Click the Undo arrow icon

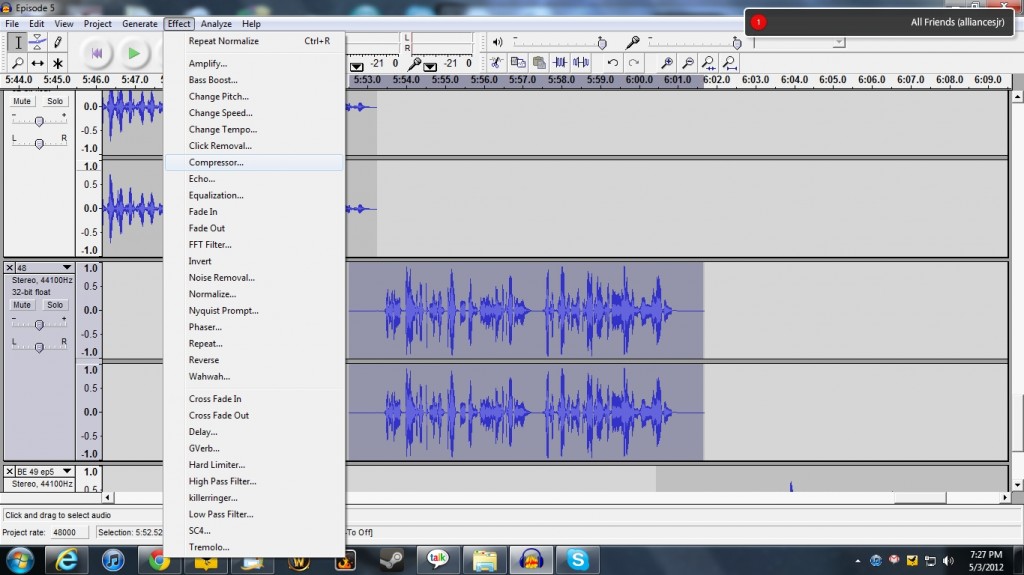coord(613,63)
